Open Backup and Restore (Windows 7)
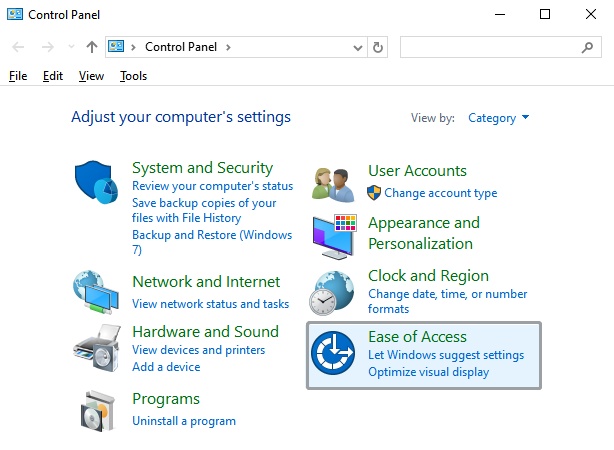 pos(212,242)
